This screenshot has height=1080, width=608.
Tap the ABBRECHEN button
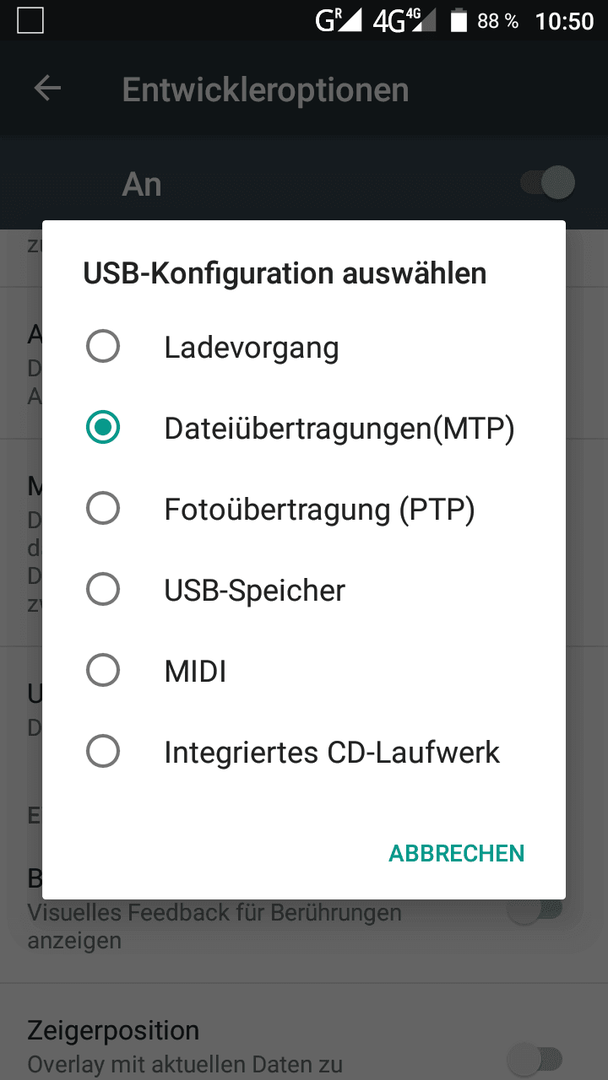pos(457,853)
